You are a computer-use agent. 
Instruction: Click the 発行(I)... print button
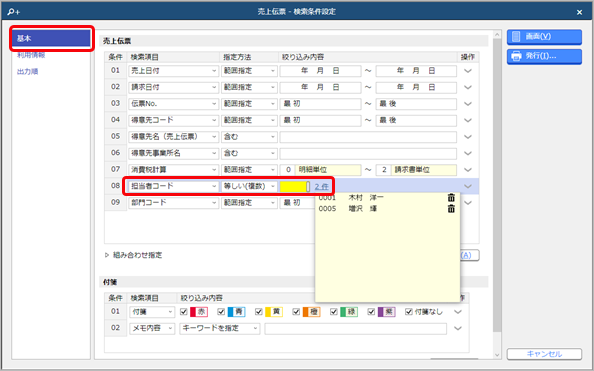point(544,56)
